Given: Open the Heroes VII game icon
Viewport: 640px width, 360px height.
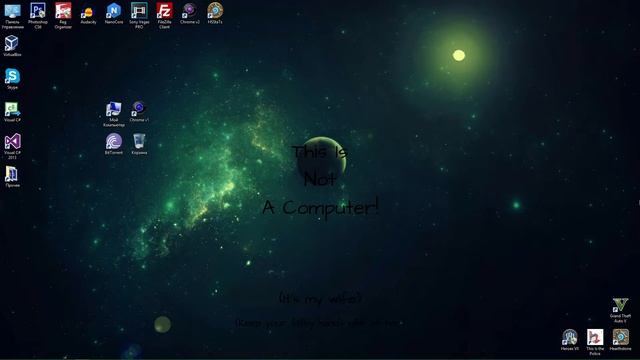Looking at the screenshot, I should (x=570, y=340).
